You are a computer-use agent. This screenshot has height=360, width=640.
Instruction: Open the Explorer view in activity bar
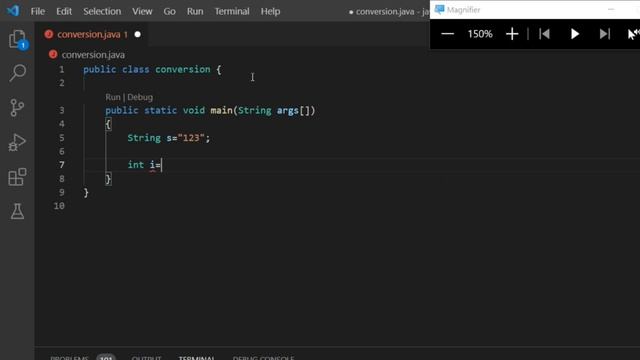[x=17, y=39]
